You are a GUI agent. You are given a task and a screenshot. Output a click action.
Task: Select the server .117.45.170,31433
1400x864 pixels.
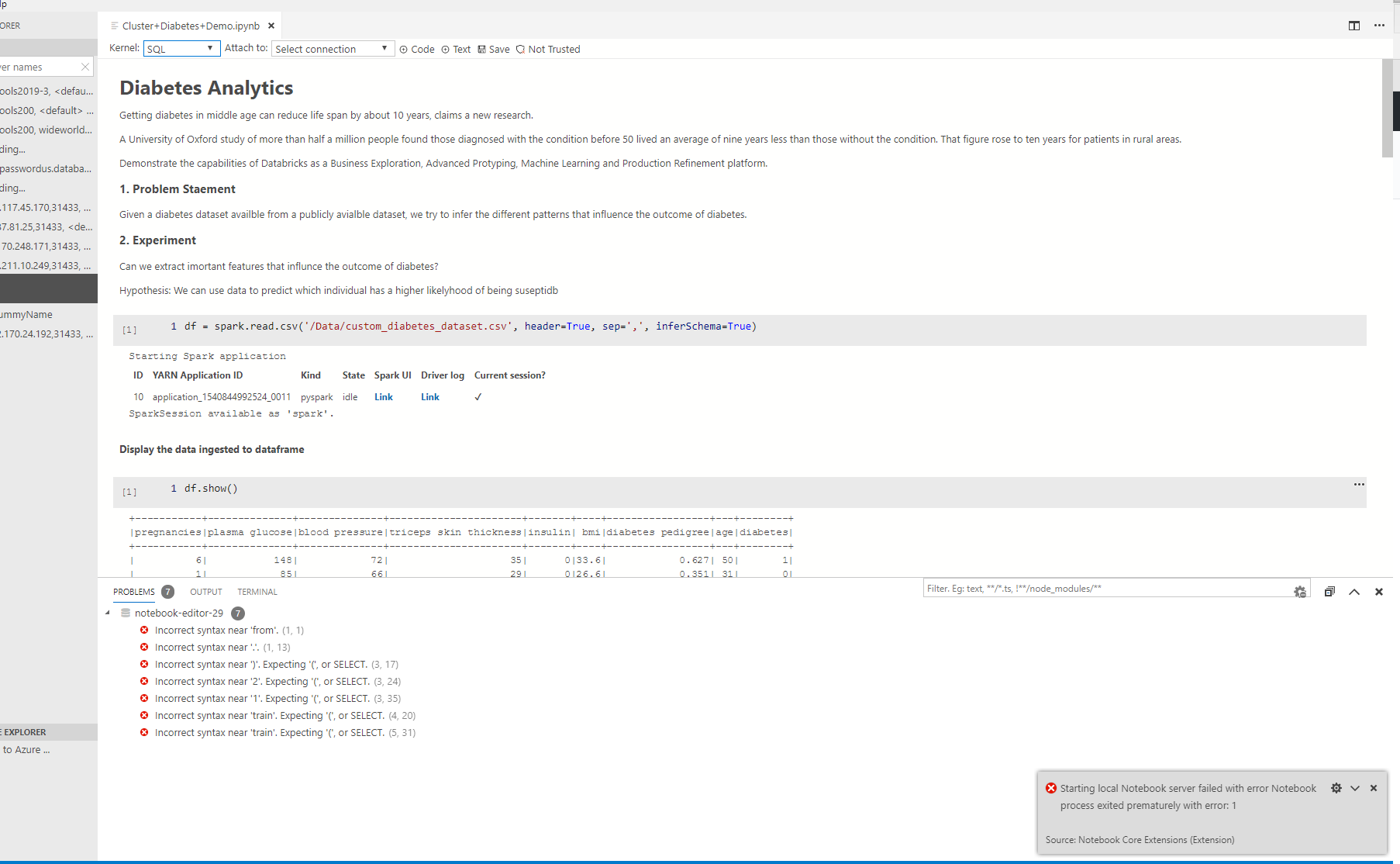click(x=48, y=207)
